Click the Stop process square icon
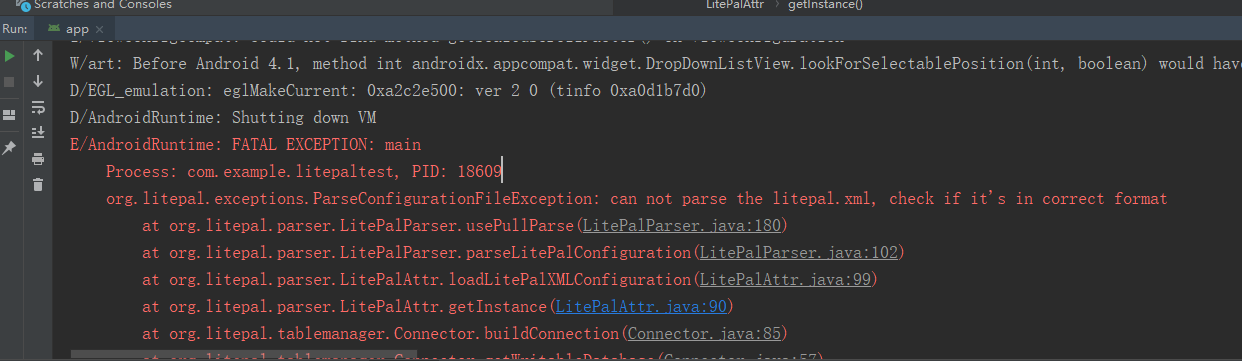 pyautogui.click(x=9, y=81)
